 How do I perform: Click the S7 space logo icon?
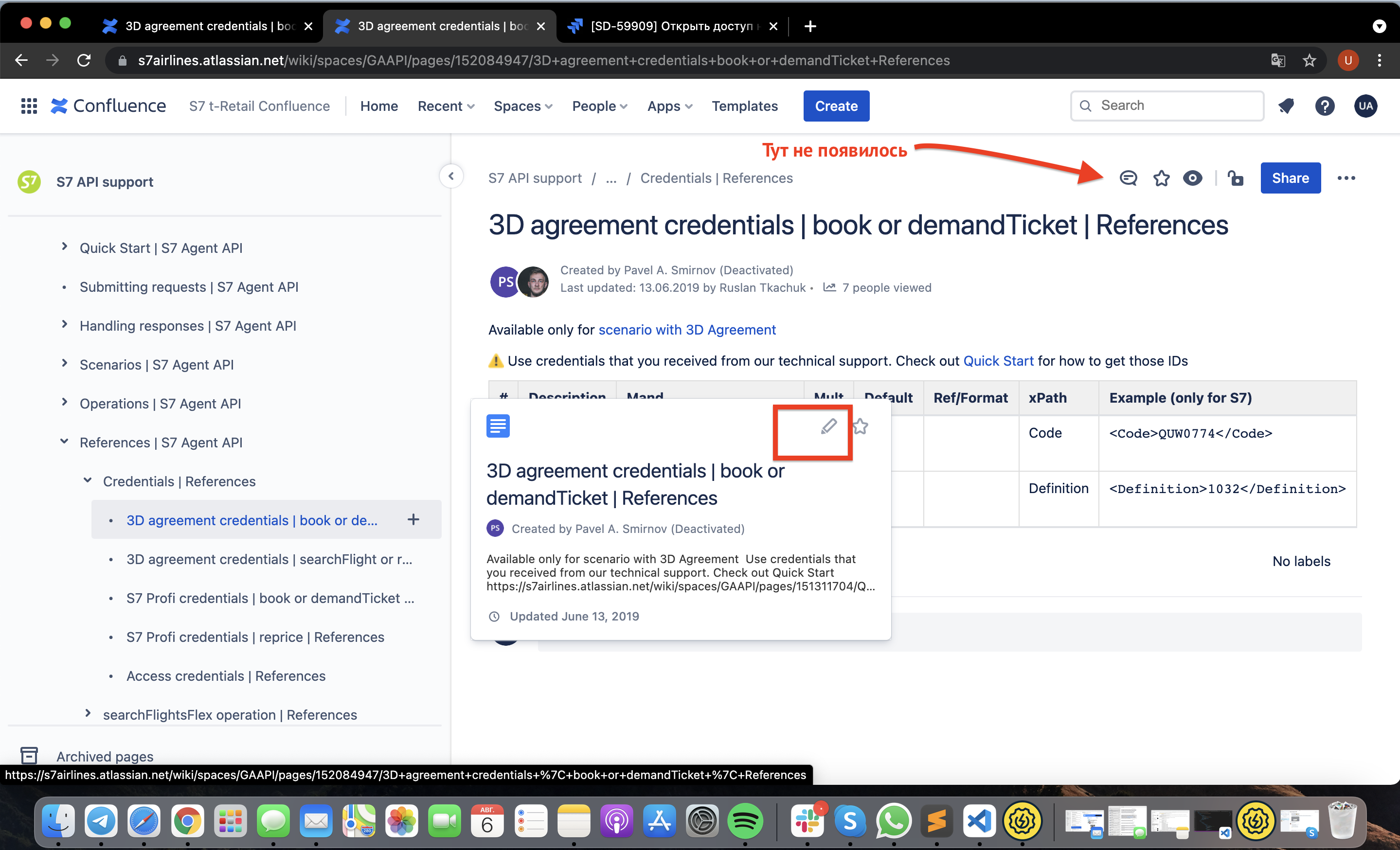coord(29,182)
